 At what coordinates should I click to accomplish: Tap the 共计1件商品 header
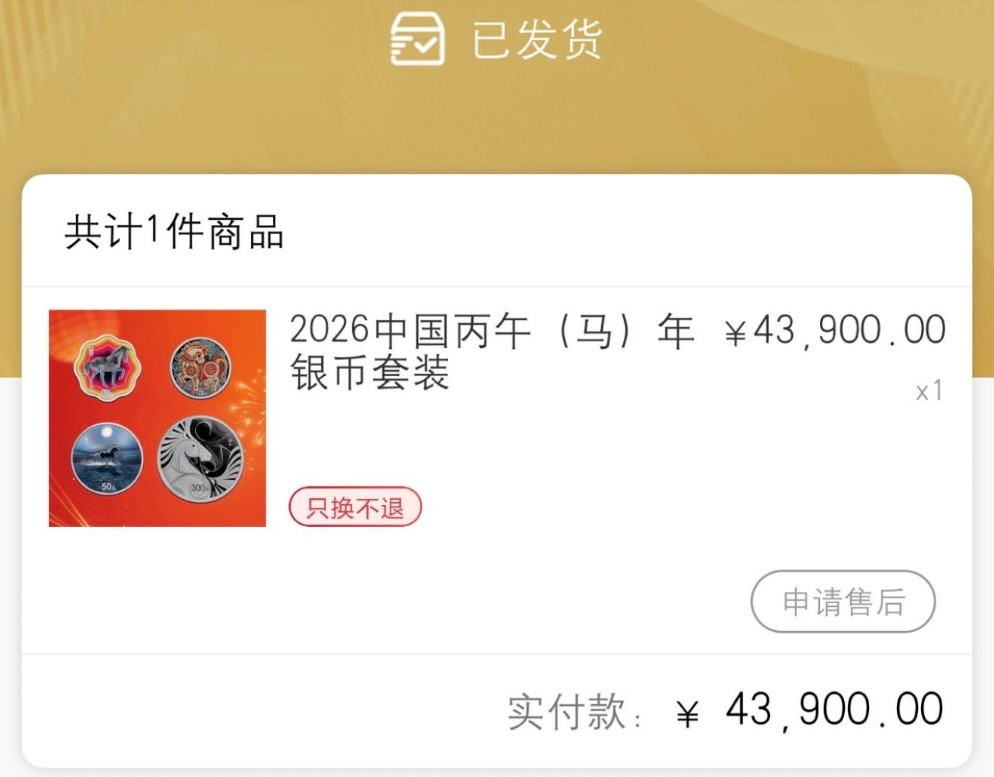tap(174, 231)
